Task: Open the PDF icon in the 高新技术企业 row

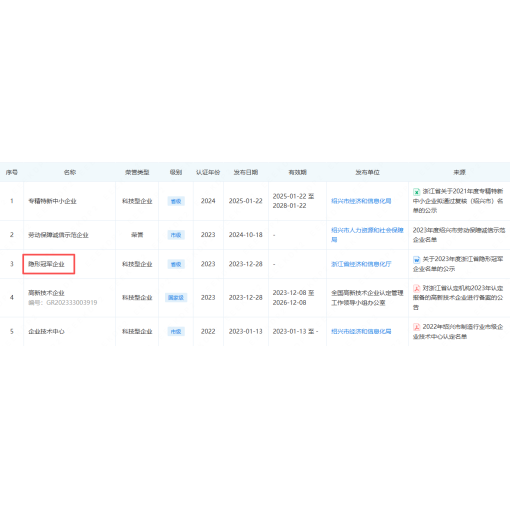Action: [x=416, y=288]
